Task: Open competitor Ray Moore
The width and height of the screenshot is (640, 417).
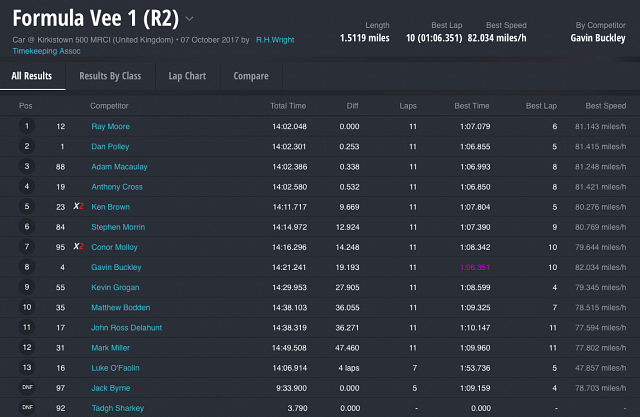Action: [x=111, y=126]
